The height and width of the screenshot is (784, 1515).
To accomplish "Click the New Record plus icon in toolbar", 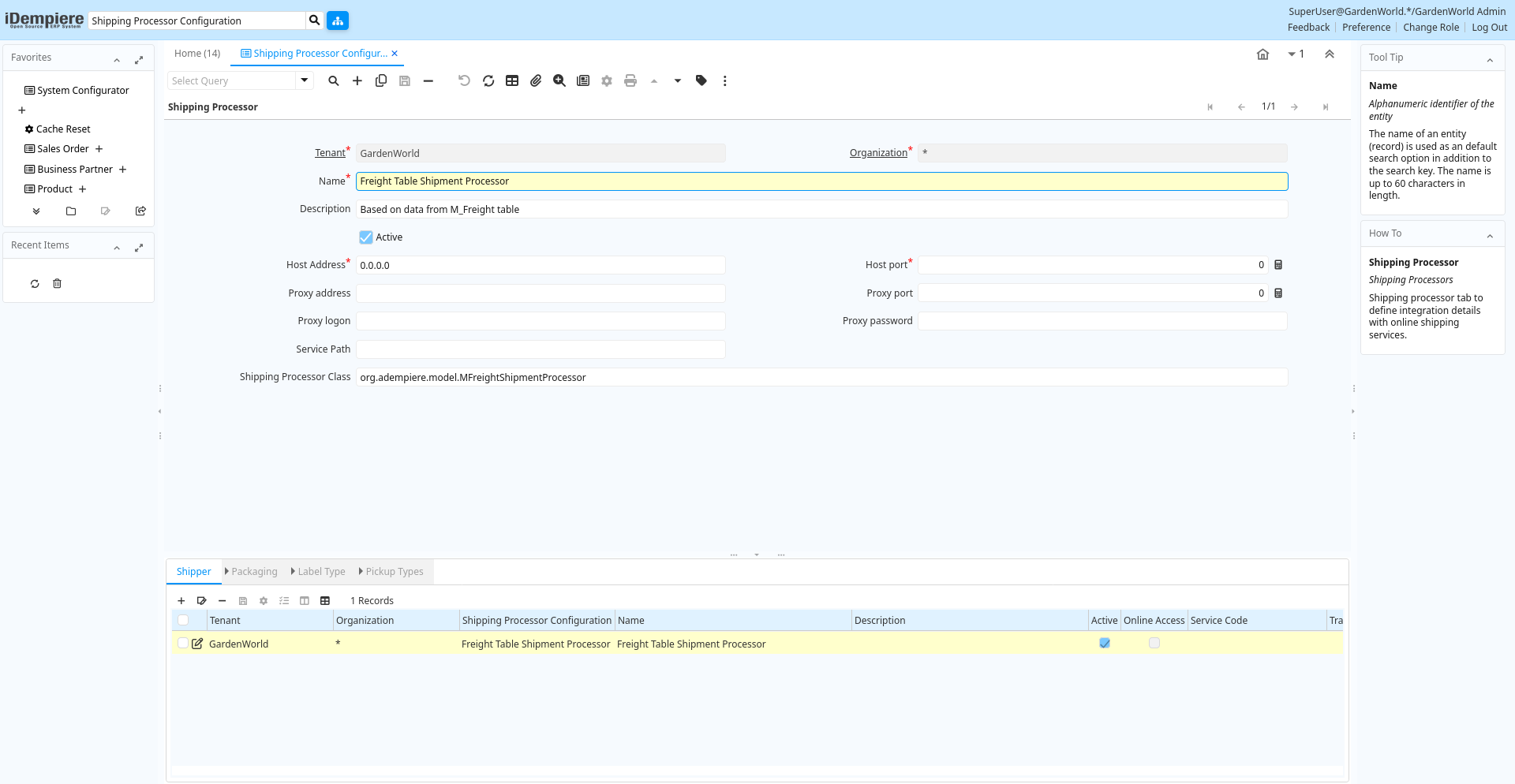I will [x=357, y=81].
